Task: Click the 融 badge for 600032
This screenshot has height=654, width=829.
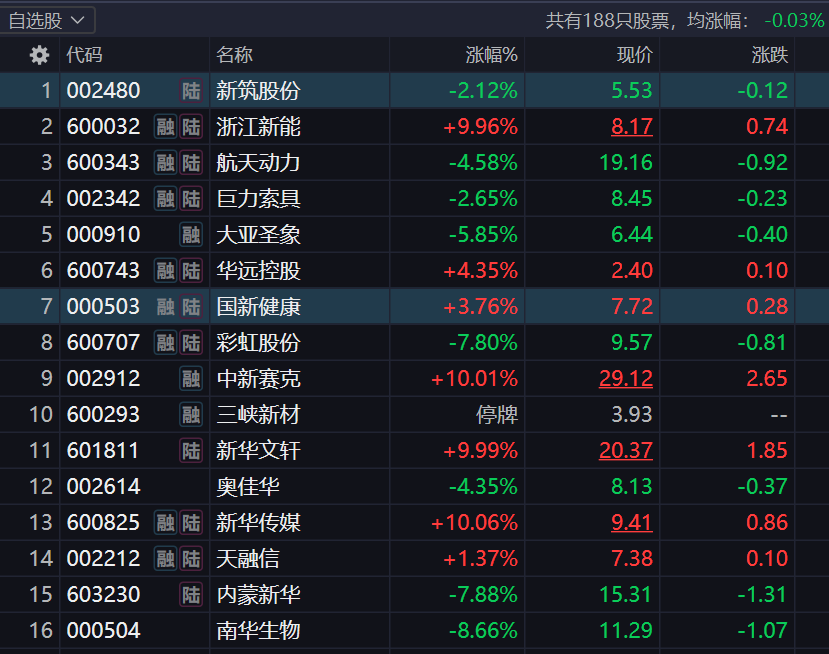Action: (165, 127)
